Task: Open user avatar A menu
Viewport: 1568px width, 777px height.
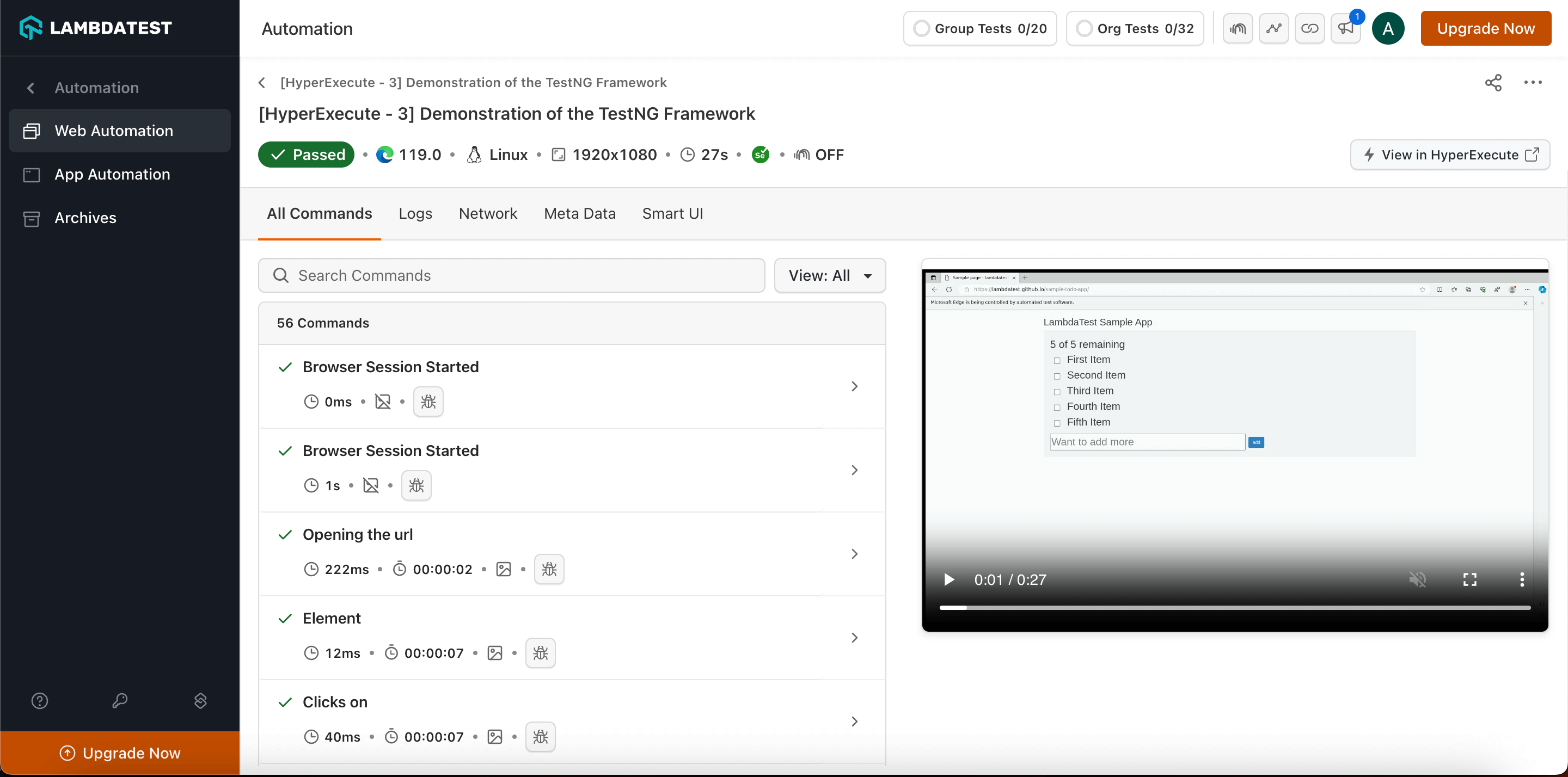Action: (1388, 29)
